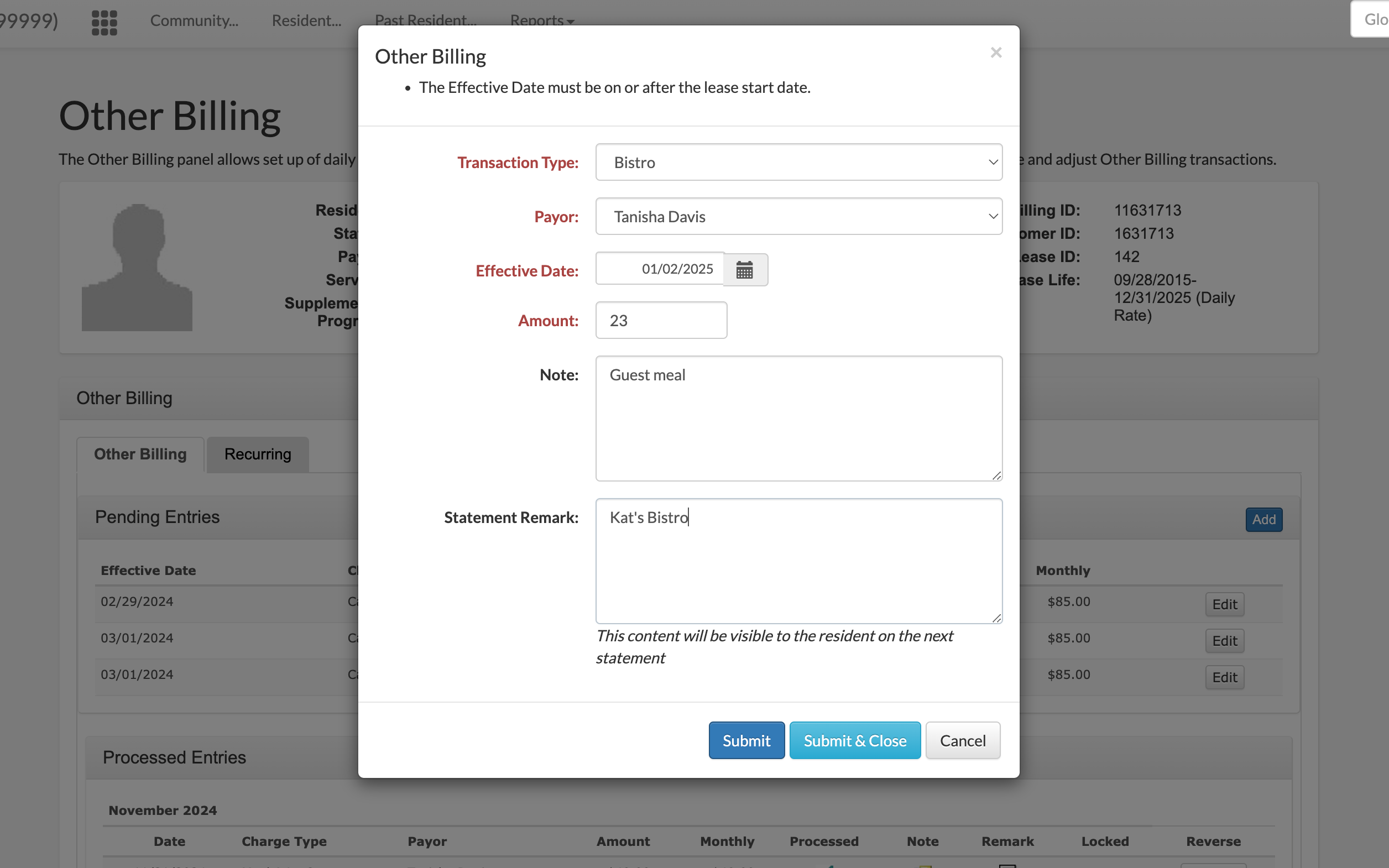Switch to the Recurring tab
The height and width of the screenshot is (868, 1389).
coord(258,454)
